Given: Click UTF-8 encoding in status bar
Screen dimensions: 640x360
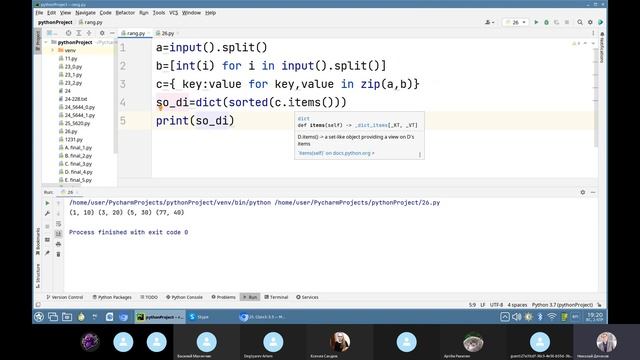Looking at the screenshot, I should pyautogui.click(x=496, y=305).
